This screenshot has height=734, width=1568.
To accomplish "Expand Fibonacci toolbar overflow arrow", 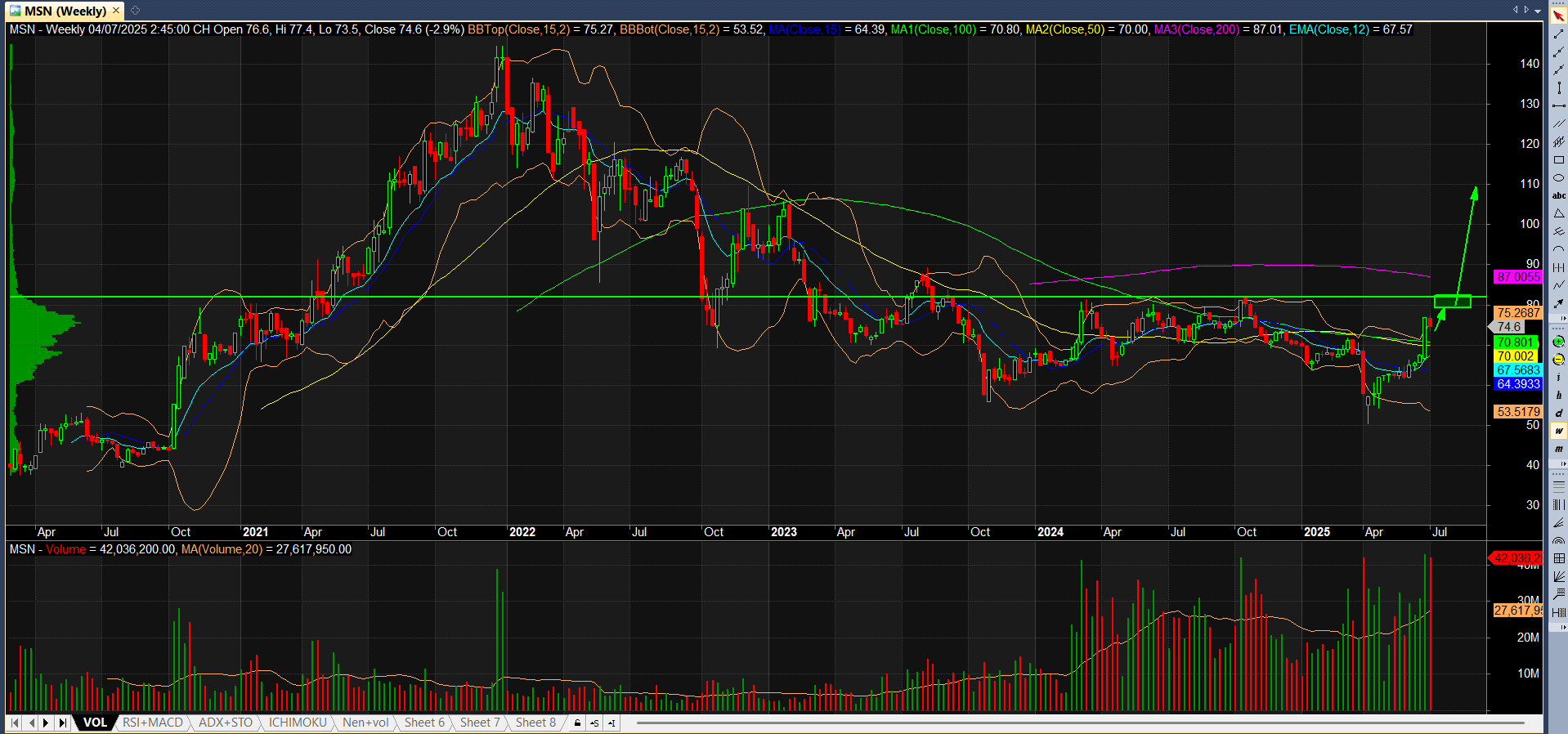I will point(1564,627).
